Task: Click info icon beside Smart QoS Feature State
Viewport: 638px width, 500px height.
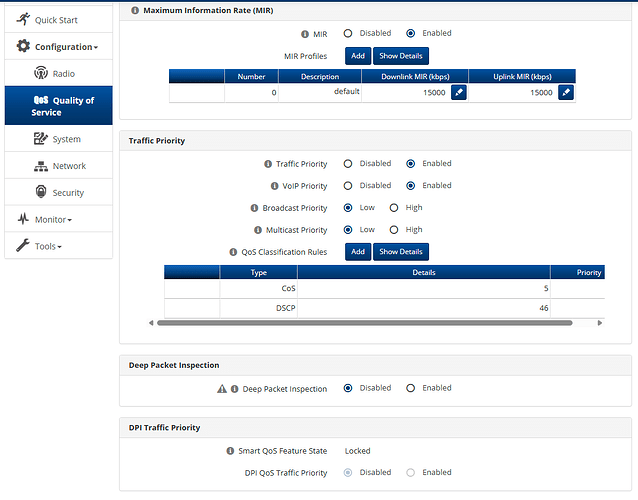Action: [x=230, y=451]
